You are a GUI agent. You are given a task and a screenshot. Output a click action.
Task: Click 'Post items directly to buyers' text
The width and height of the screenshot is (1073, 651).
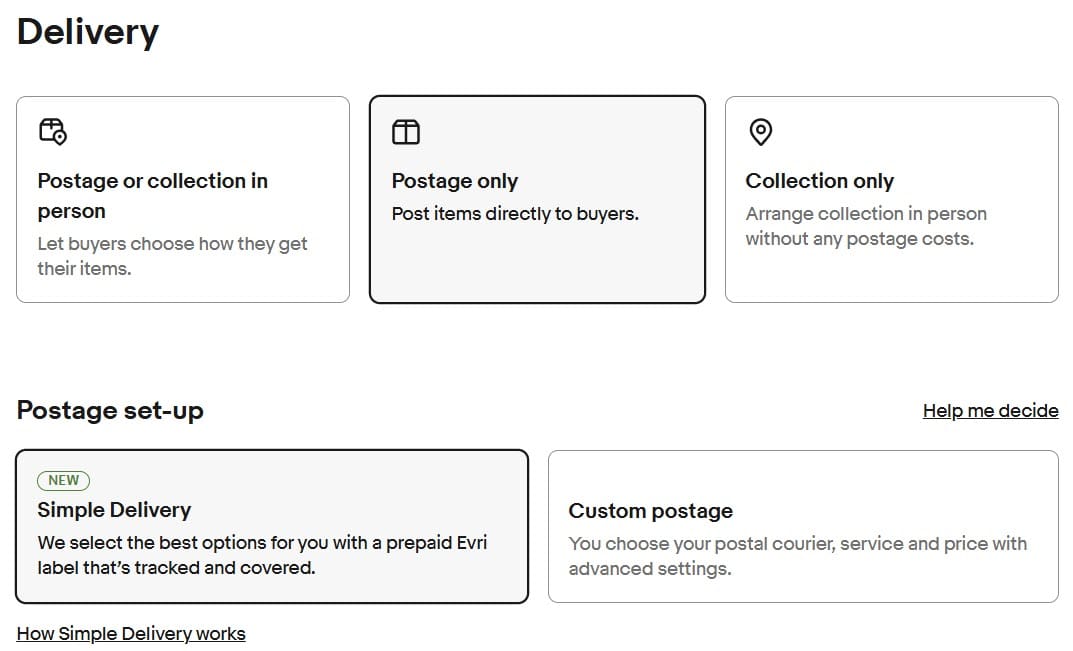pos(515,214)
